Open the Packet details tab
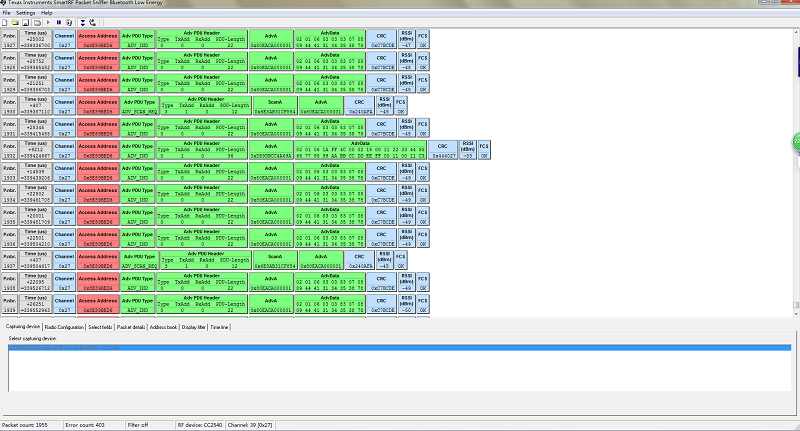The image size is (800, 431). [x=131, y=327]
